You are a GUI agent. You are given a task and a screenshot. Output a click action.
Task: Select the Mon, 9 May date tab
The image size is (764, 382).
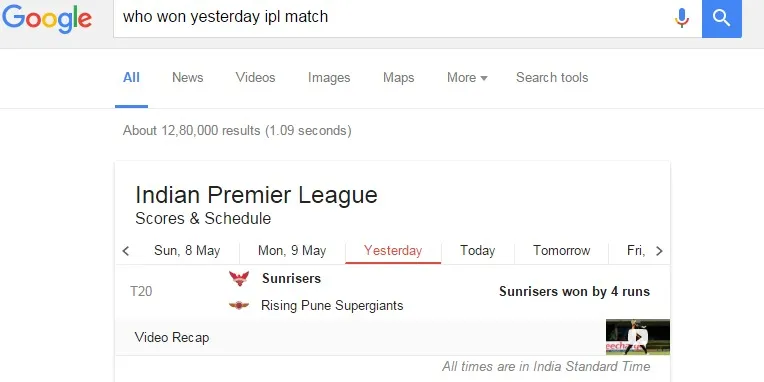pyautogui.click(x=292, y=250)
